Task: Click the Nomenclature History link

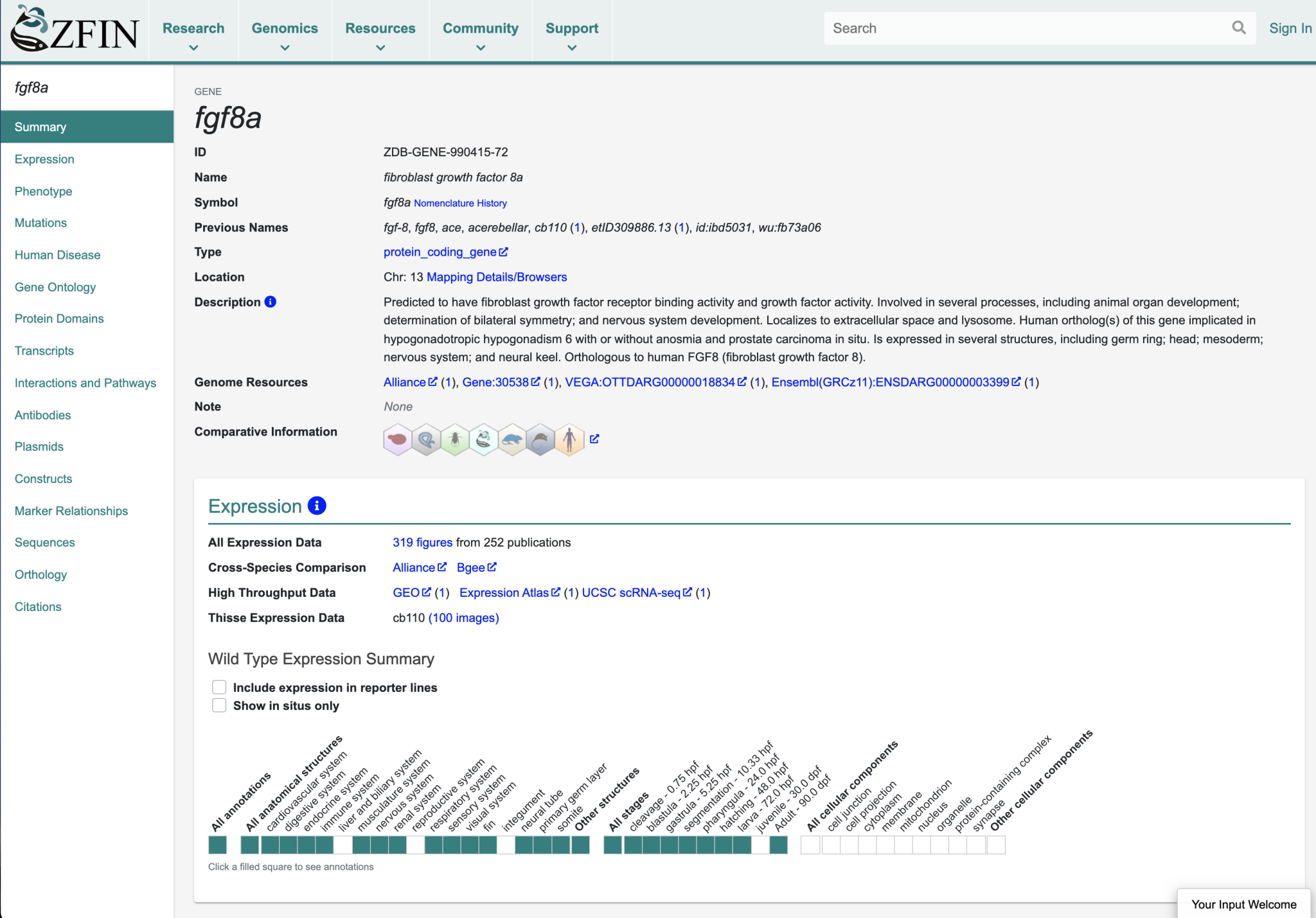Action: pyautogui.click(x=460, y=203)
